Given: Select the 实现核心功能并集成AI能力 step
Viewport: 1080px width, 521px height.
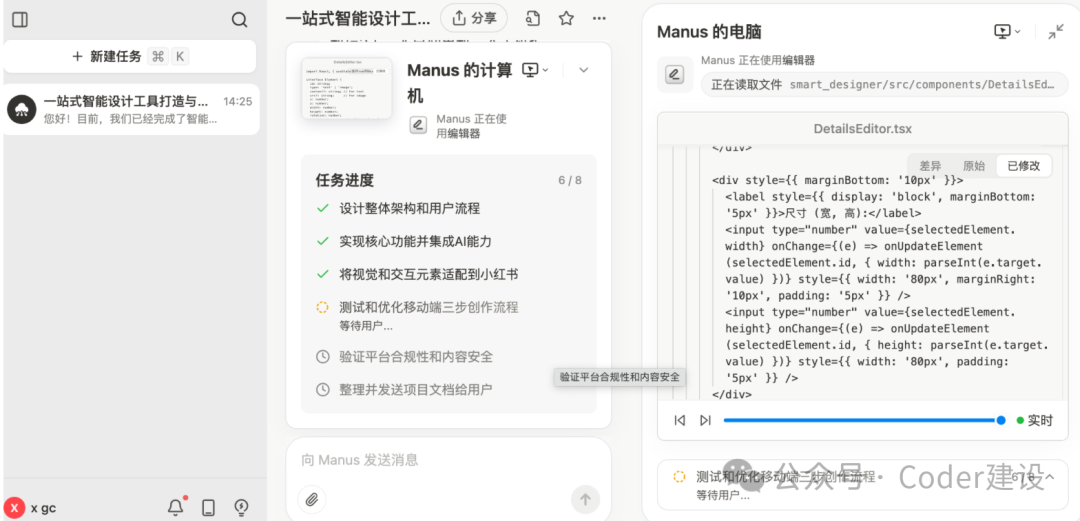Looking at the screenshot, I should 415,241.
